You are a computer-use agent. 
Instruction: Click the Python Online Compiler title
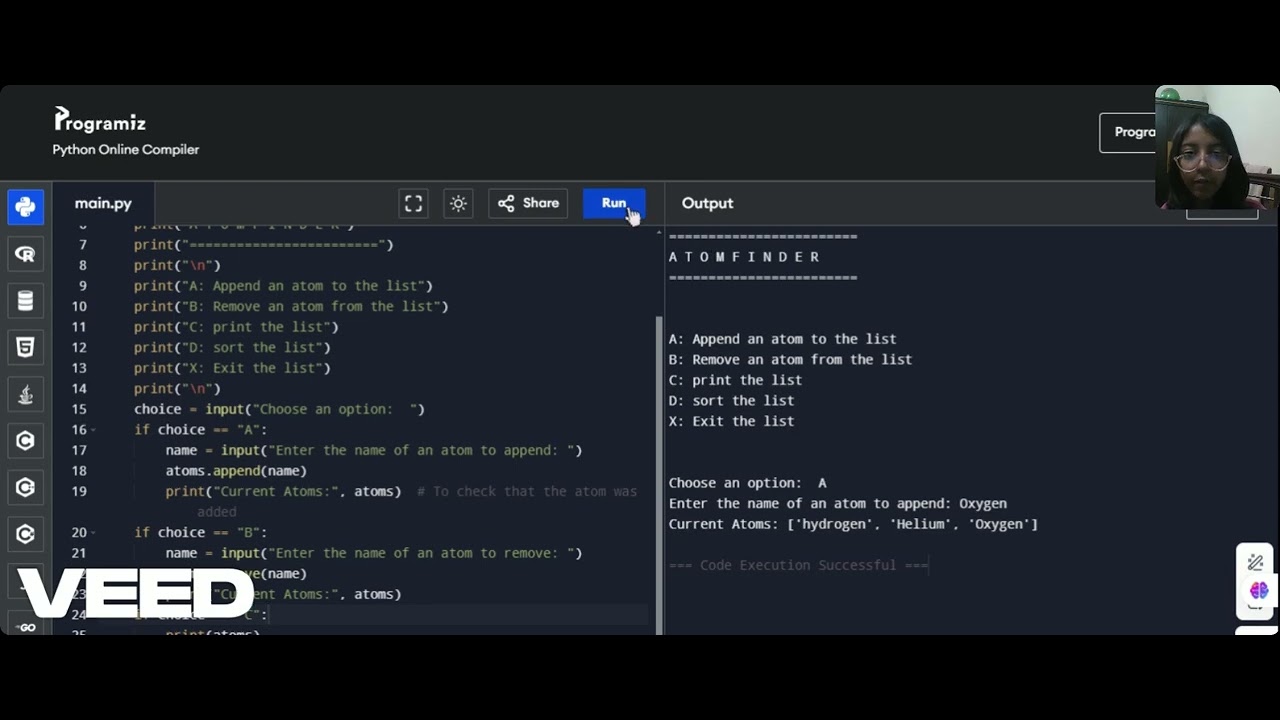[126, 149]
